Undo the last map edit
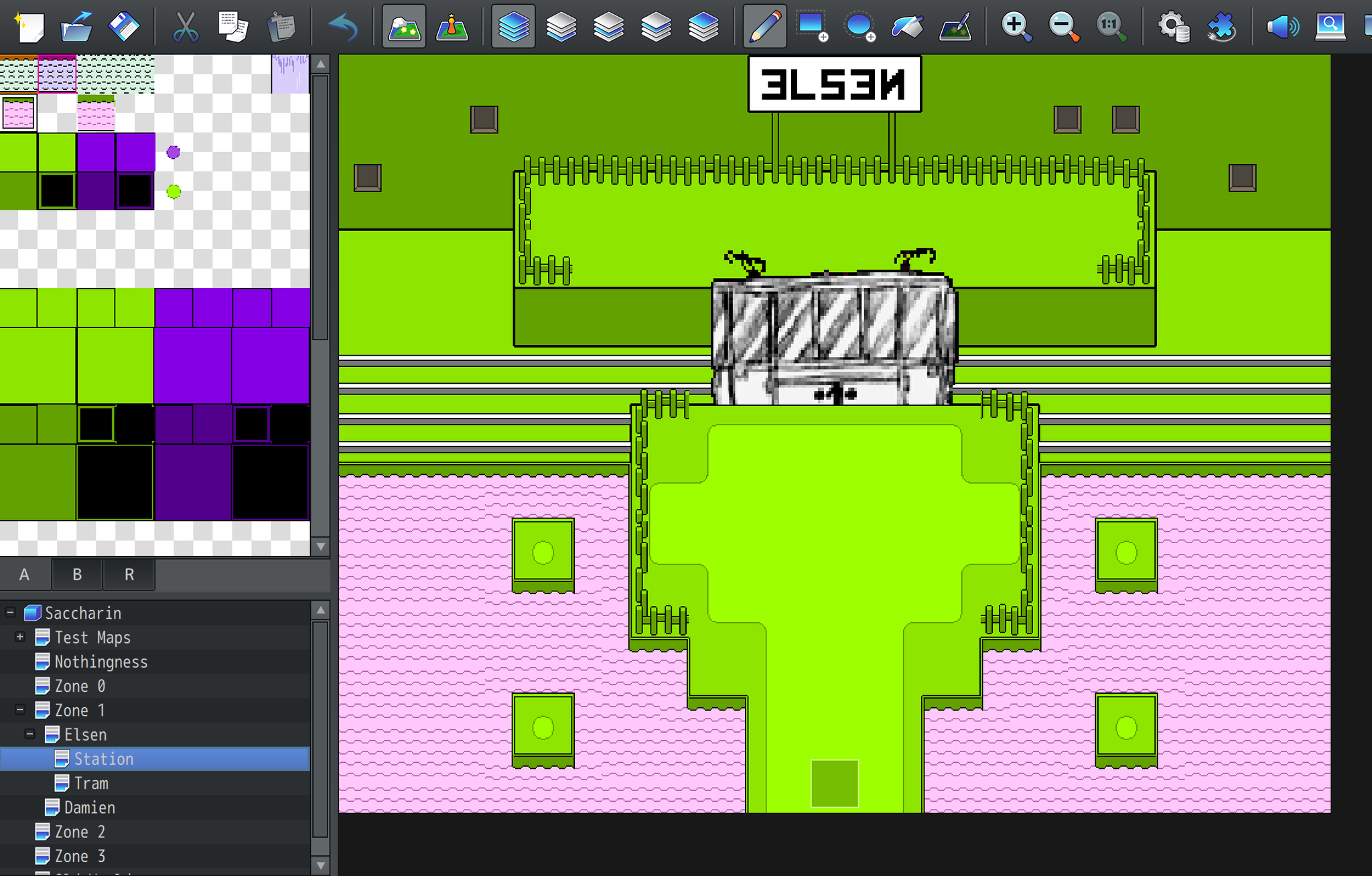The image size is (1372, 876). (344, 27)
